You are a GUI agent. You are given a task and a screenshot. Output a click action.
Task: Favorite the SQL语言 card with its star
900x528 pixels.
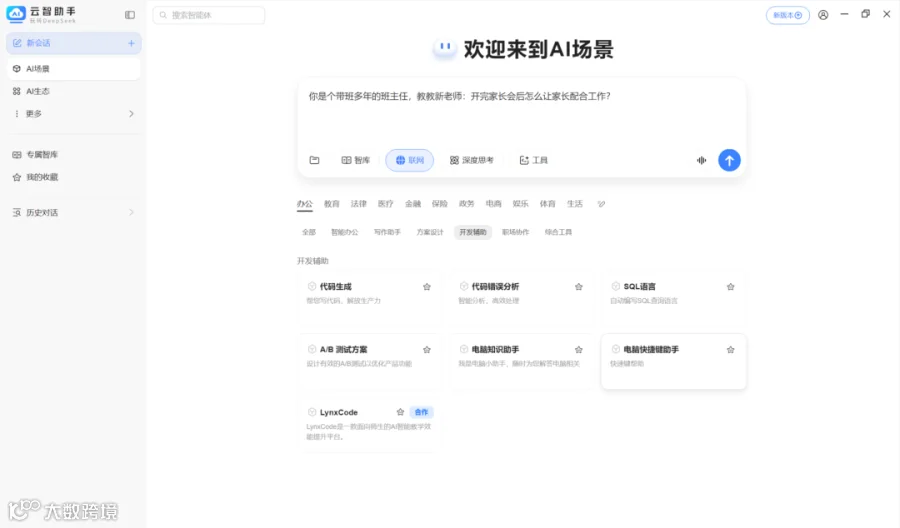tap(730, 286)
